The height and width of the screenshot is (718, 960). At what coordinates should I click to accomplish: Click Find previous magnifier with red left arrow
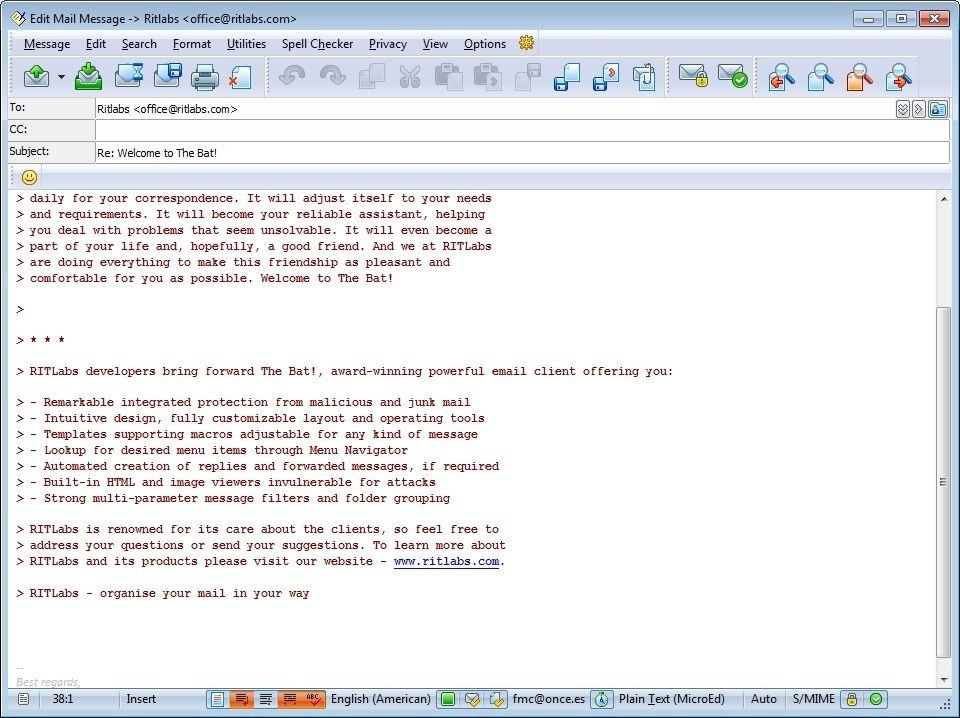pos(781,77)
